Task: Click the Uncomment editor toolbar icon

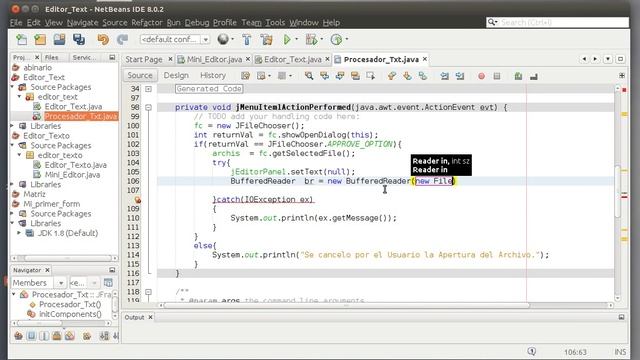Action: [533, 76]
